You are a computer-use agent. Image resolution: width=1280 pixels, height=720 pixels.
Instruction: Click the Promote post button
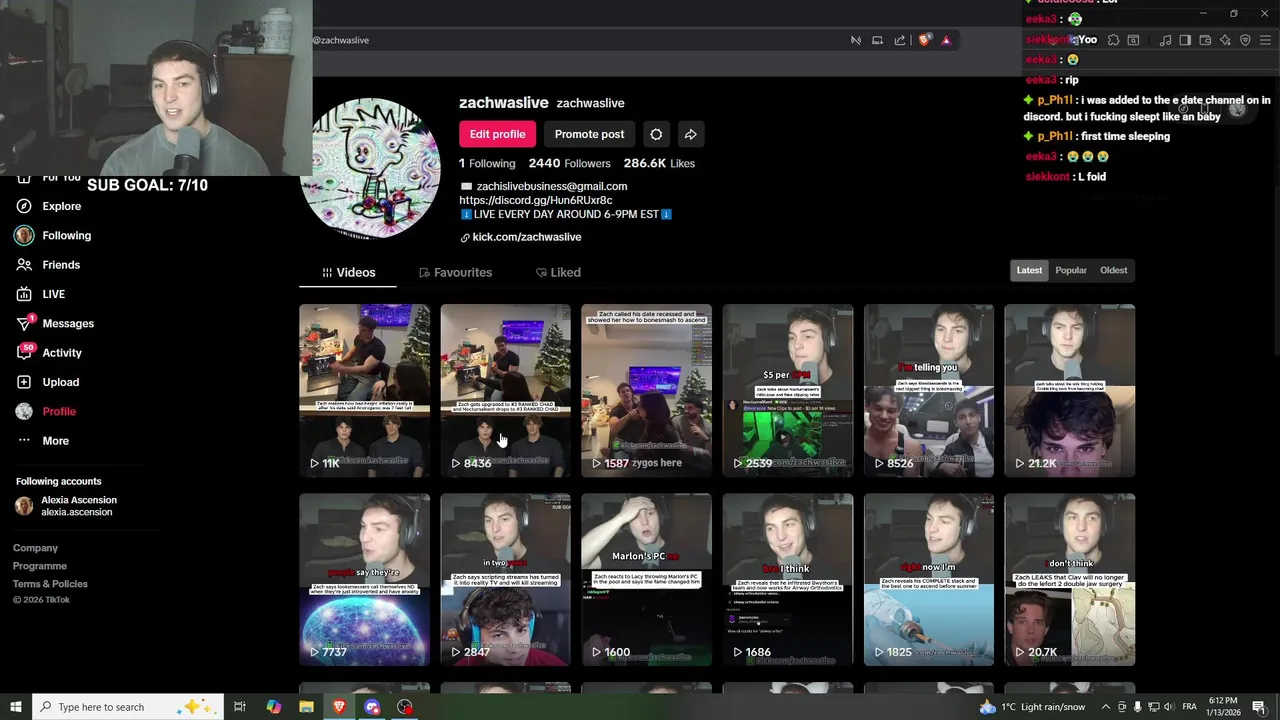click(x=589, y=134)
